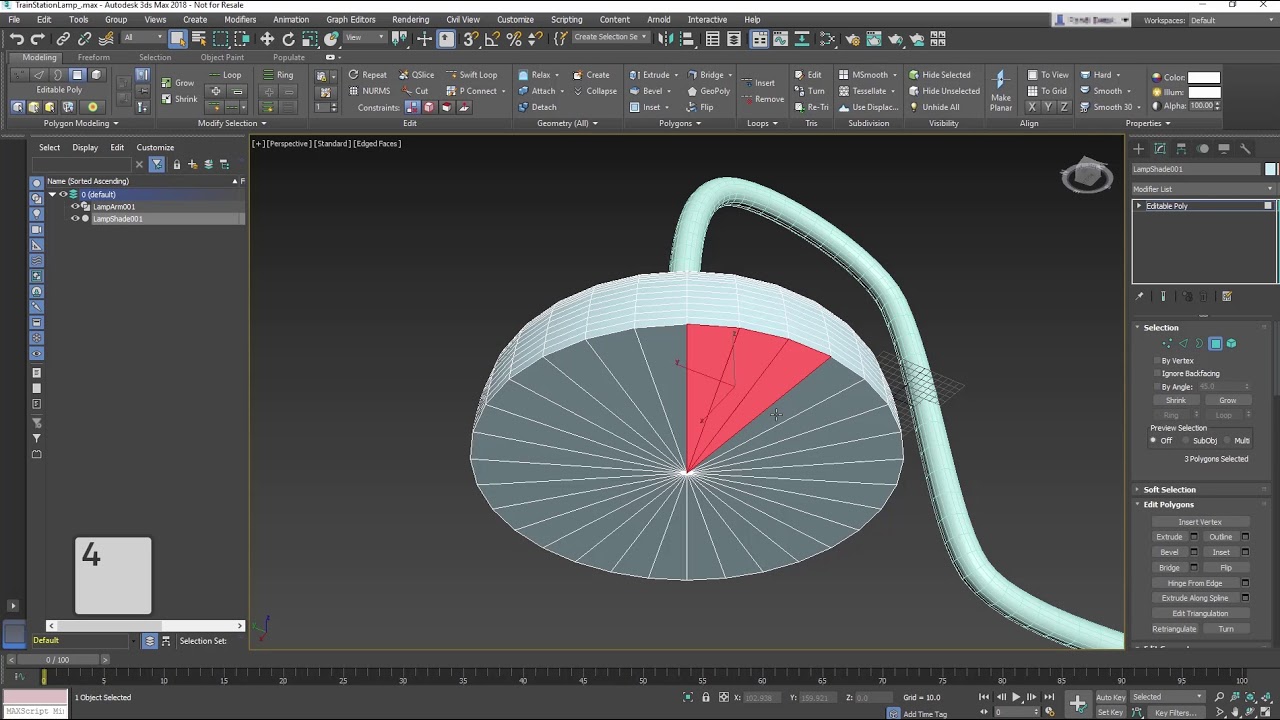Open the Modifiers menu
The height and width of the screenshot is (720, 1280).
[240, 19]
